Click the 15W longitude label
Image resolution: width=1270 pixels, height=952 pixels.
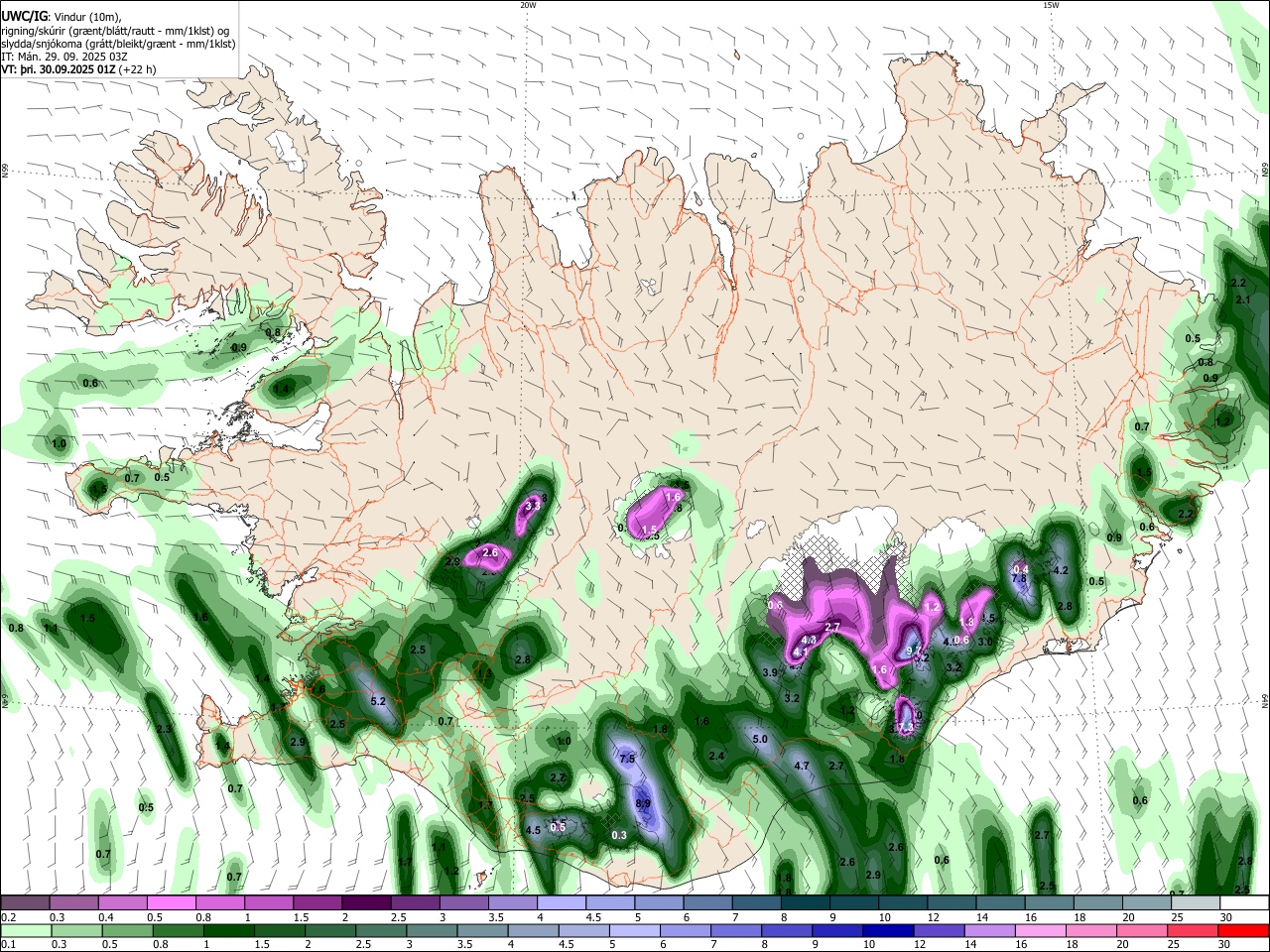(x=1051, y=5)
